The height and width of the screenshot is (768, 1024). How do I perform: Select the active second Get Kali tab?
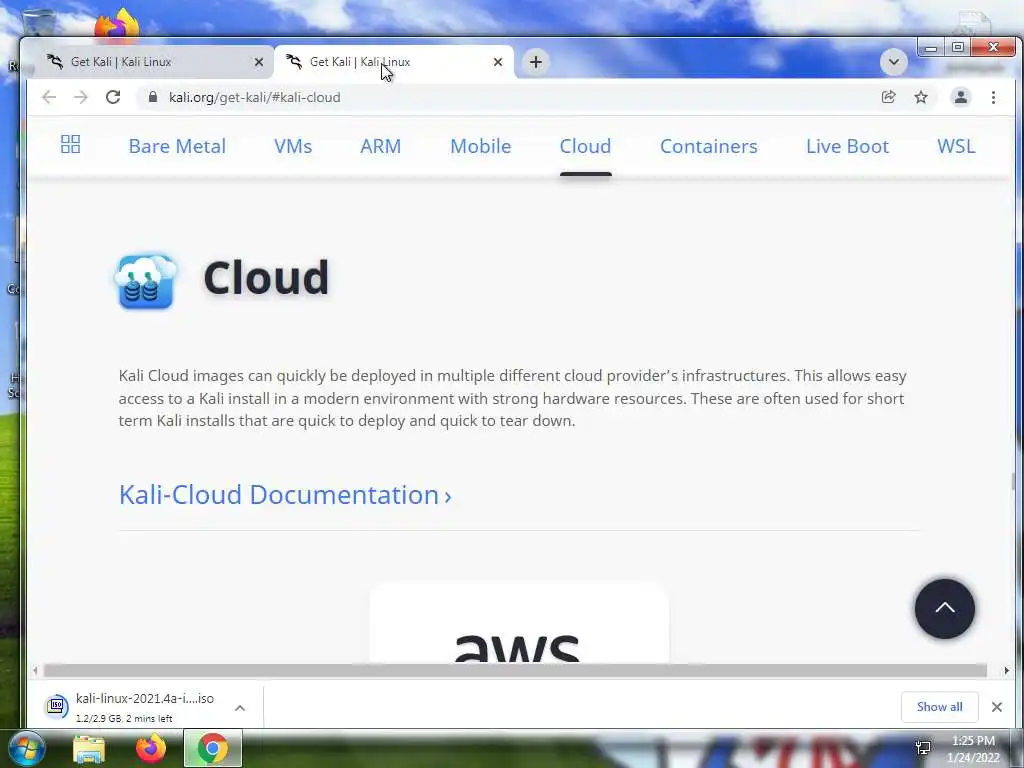pyautogui.click(x=394, y=62)
